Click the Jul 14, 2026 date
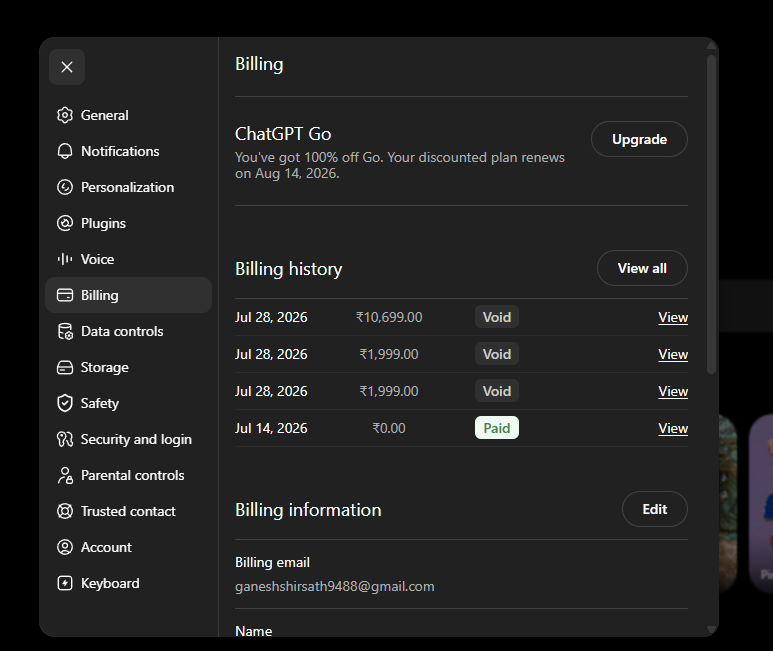773x651 pixels. 271,428
